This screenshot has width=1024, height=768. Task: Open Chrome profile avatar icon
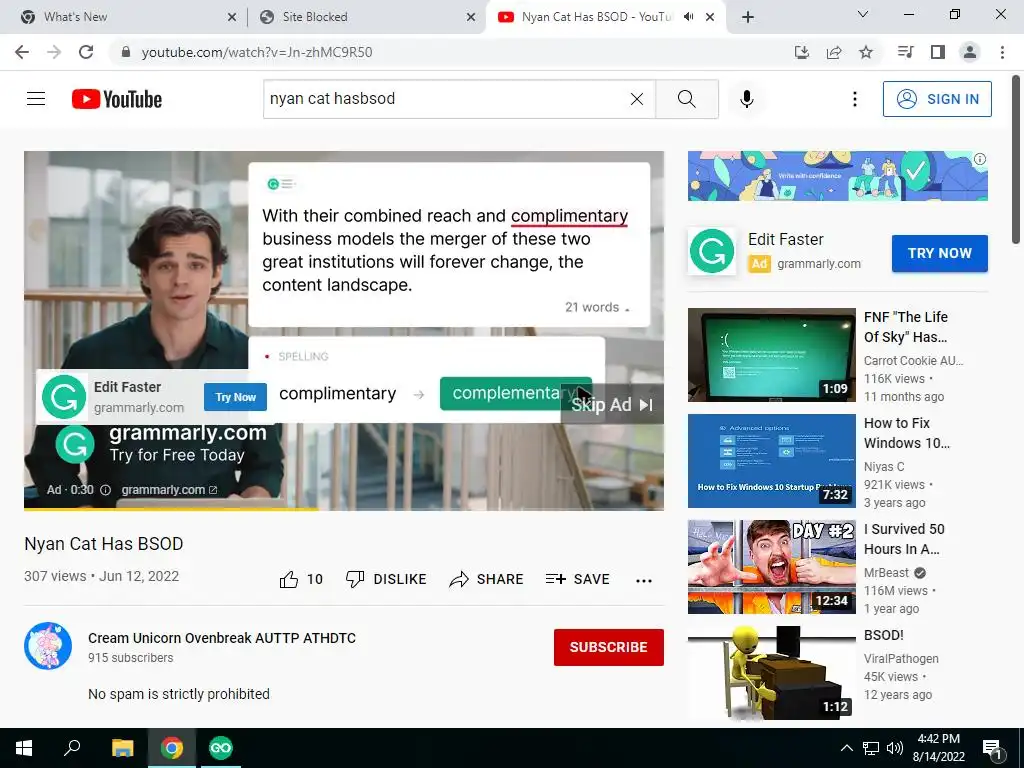970,52
